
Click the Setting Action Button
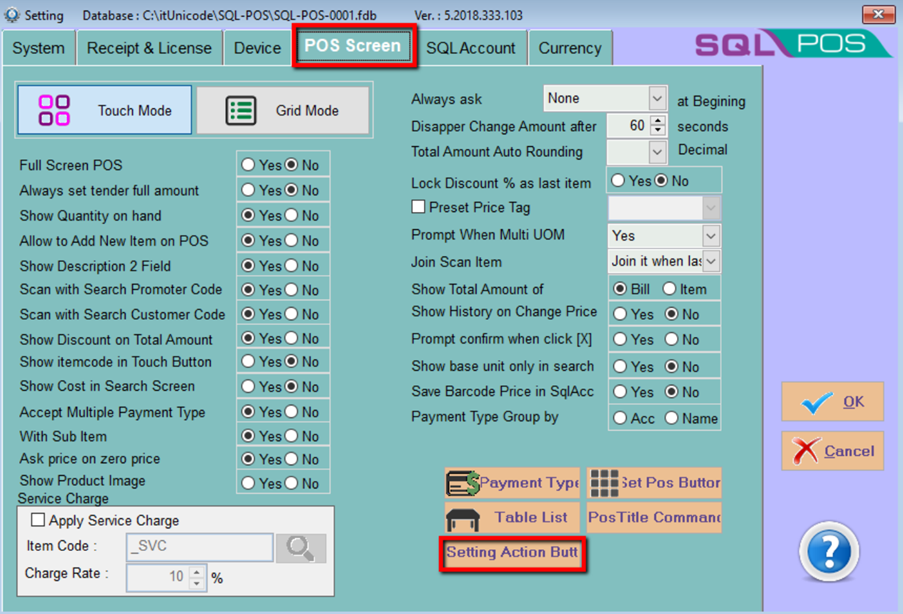[x=512, y=553]
